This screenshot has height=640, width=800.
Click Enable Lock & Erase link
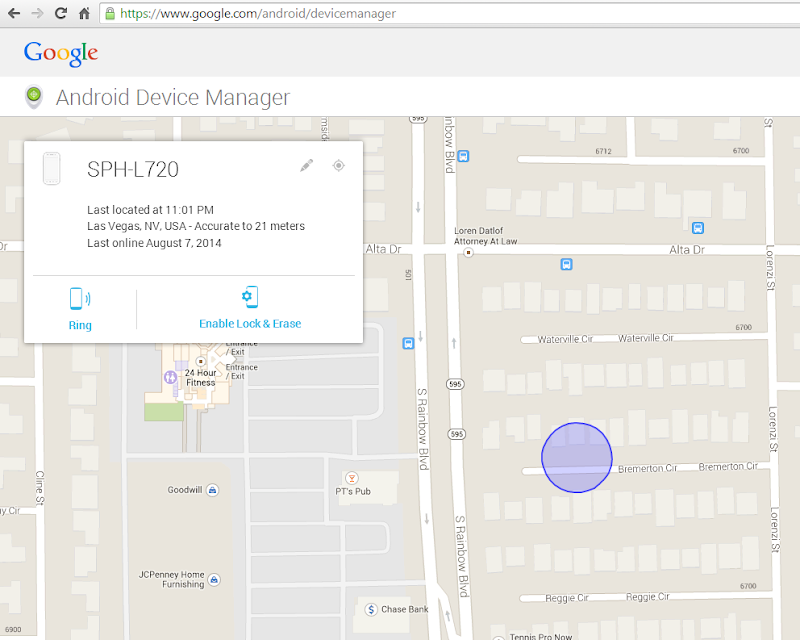(x=250, y=324)
